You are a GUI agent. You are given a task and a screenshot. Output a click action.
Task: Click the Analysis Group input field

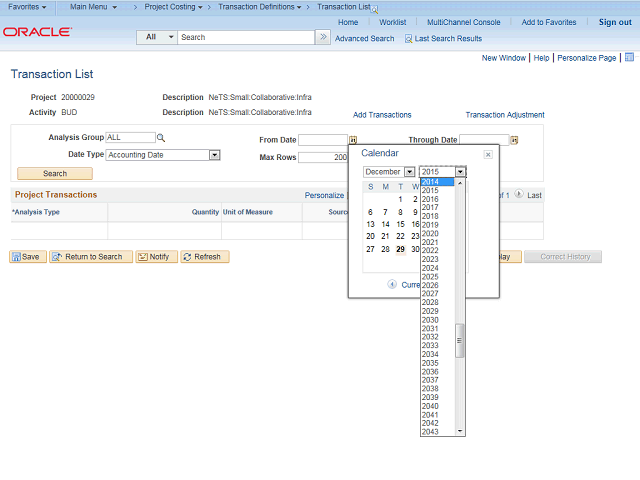click(x=130, y=138)
